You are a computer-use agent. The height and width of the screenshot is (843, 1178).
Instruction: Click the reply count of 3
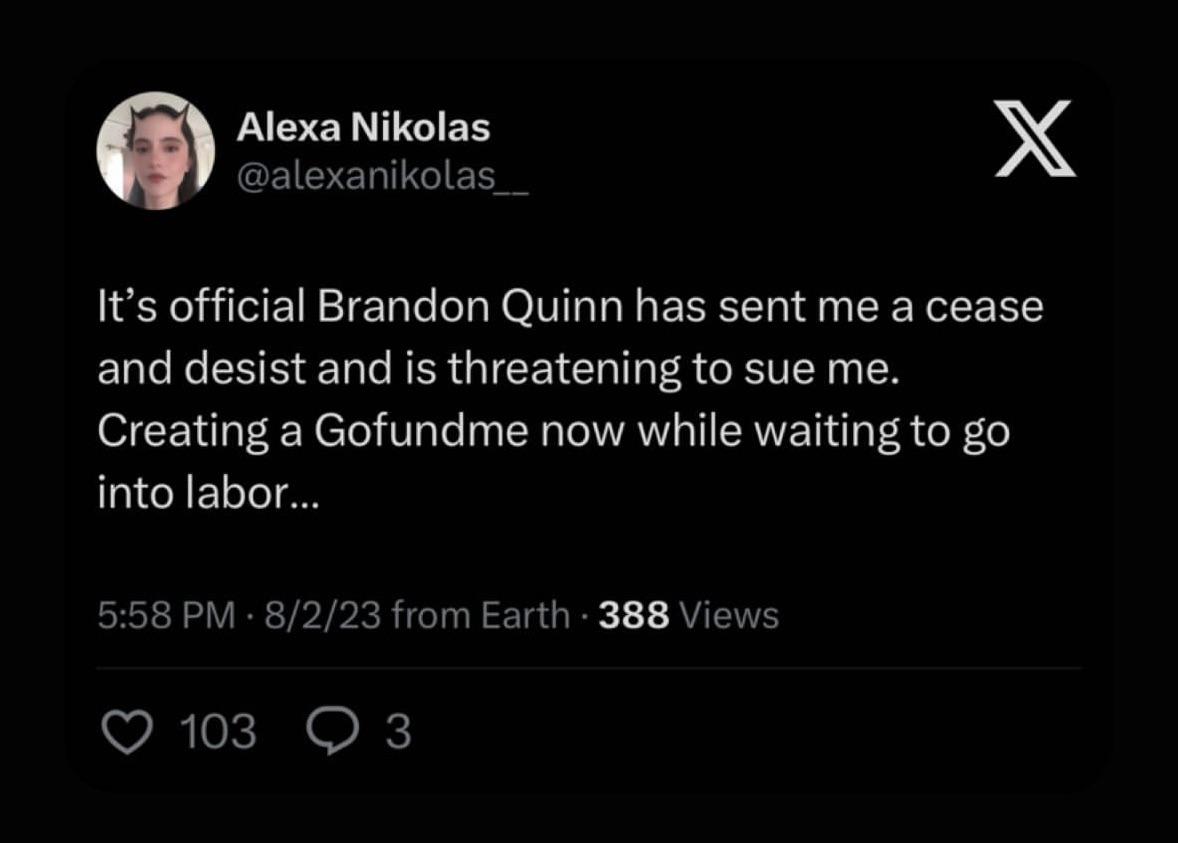pyautogui.click(x=397, y=732)
